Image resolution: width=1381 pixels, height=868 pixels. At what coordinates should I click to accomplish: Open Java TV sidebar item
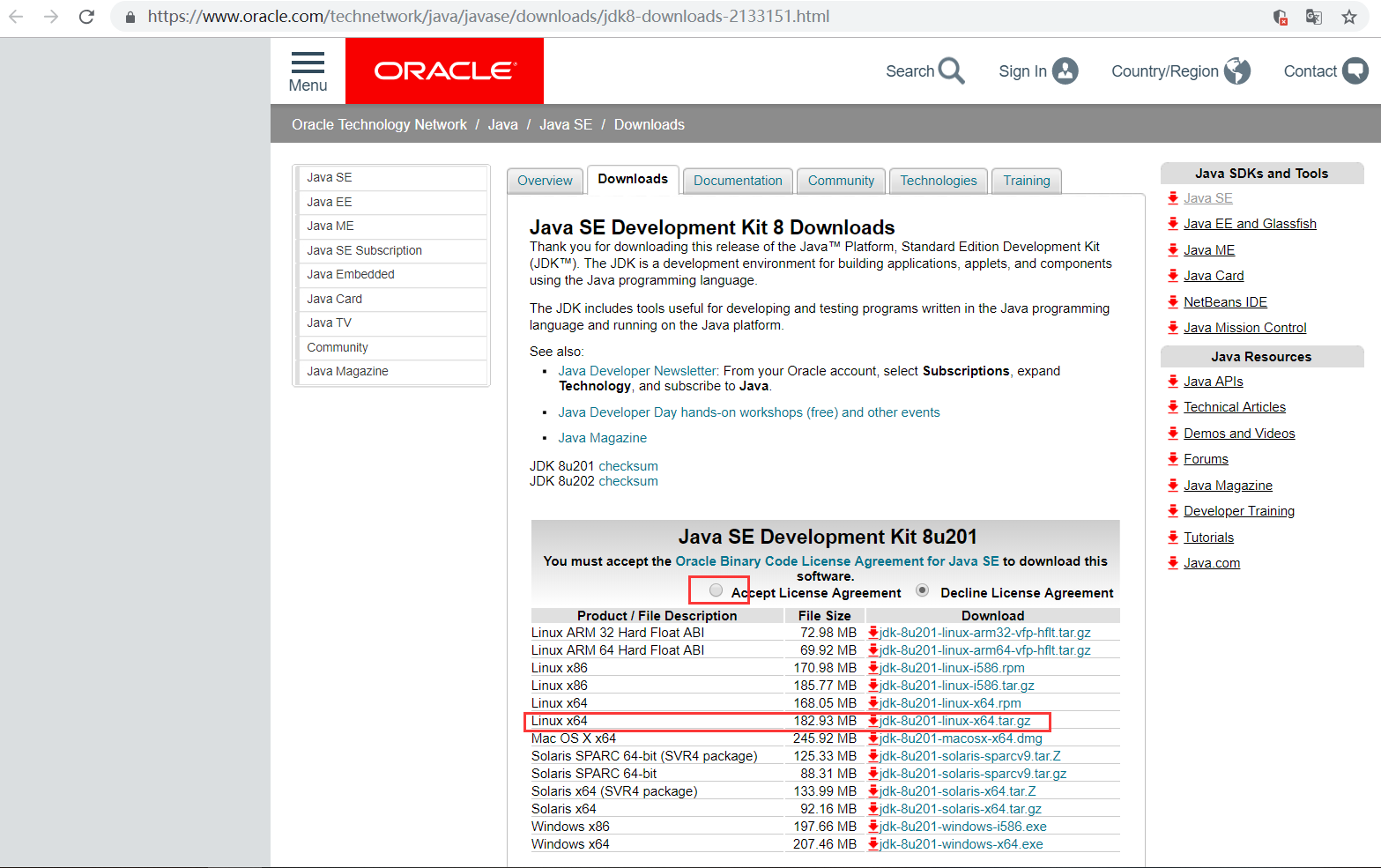pos(392,323)
